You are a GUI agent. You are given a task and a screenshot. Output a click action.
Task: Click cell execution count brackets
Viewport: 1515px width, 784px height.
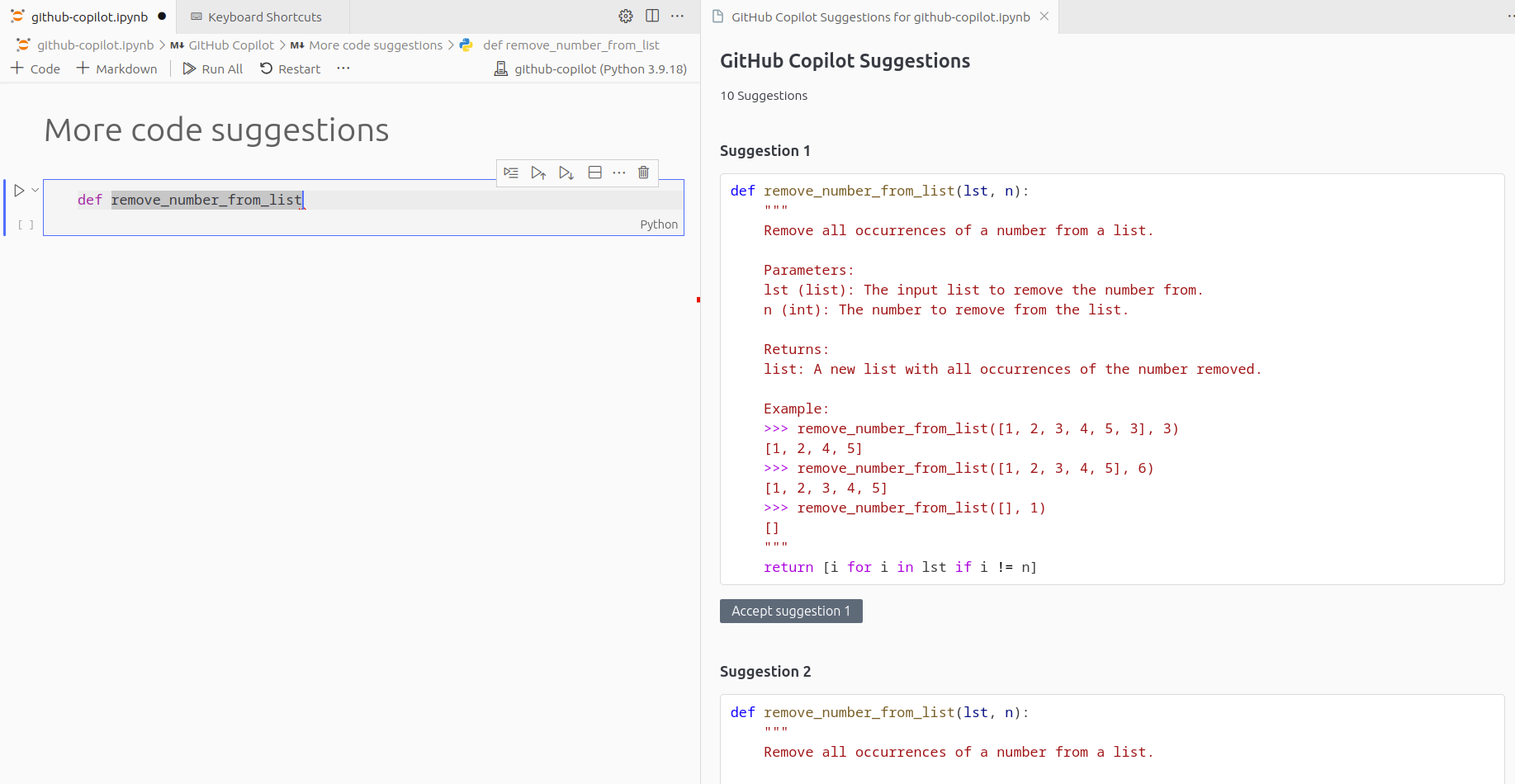pos(26,224)
